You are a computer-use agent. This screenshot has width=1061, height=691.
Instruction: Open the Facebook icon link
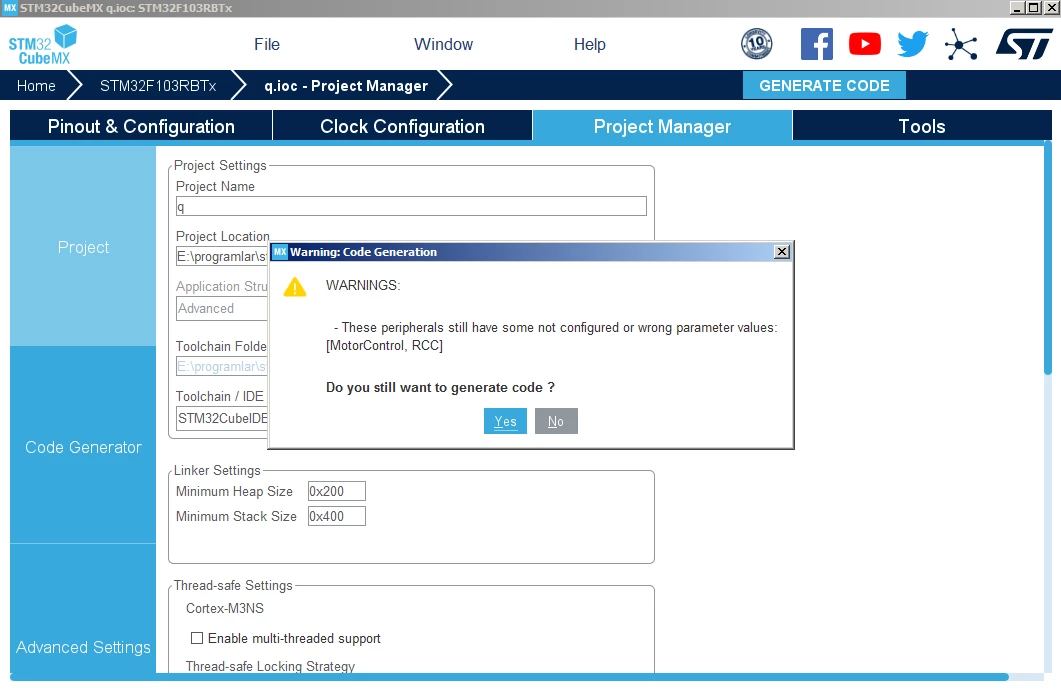[817, 44]
